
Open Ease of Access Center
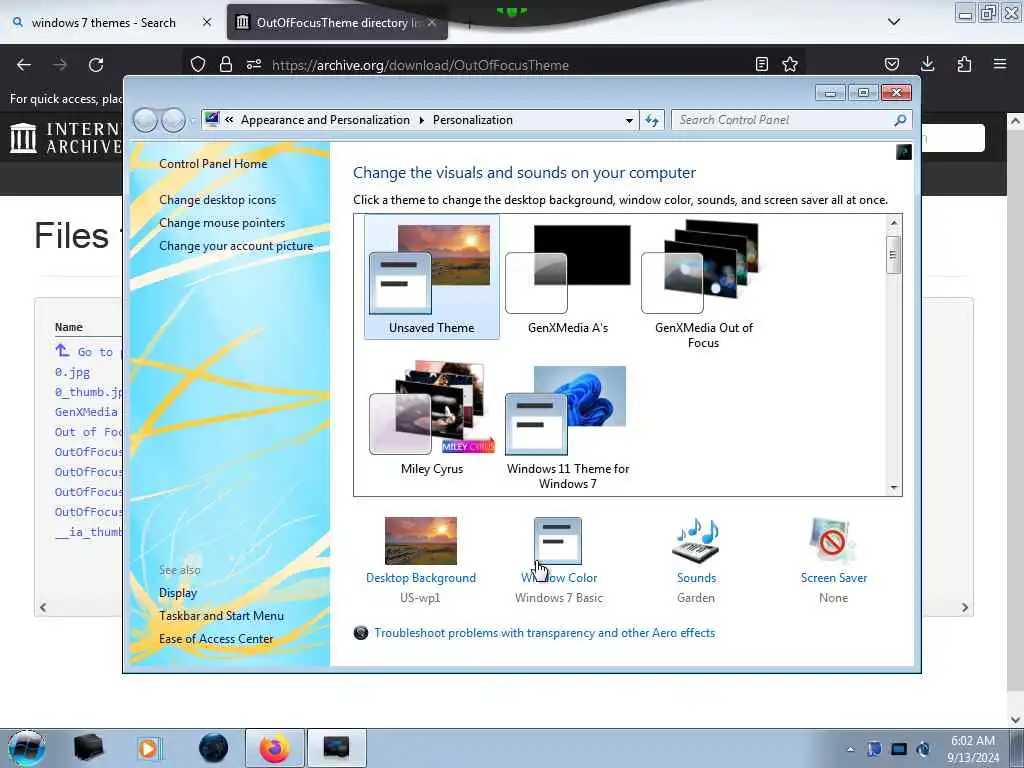(x=216, y=639)
